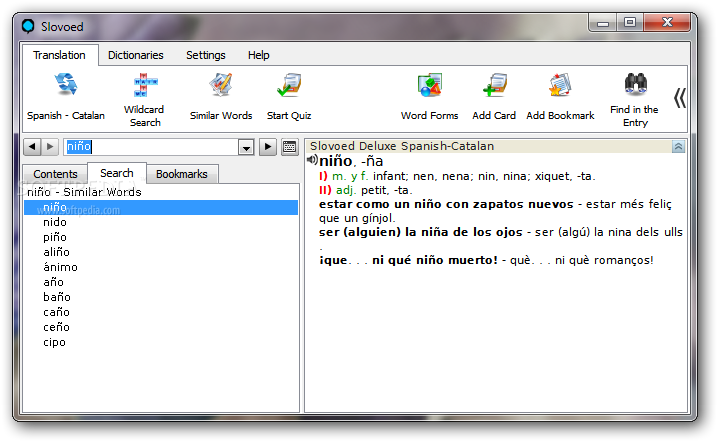Select aliño in similar words list
Viewport: 718px width, 442px height.
(x=56, y=252)
